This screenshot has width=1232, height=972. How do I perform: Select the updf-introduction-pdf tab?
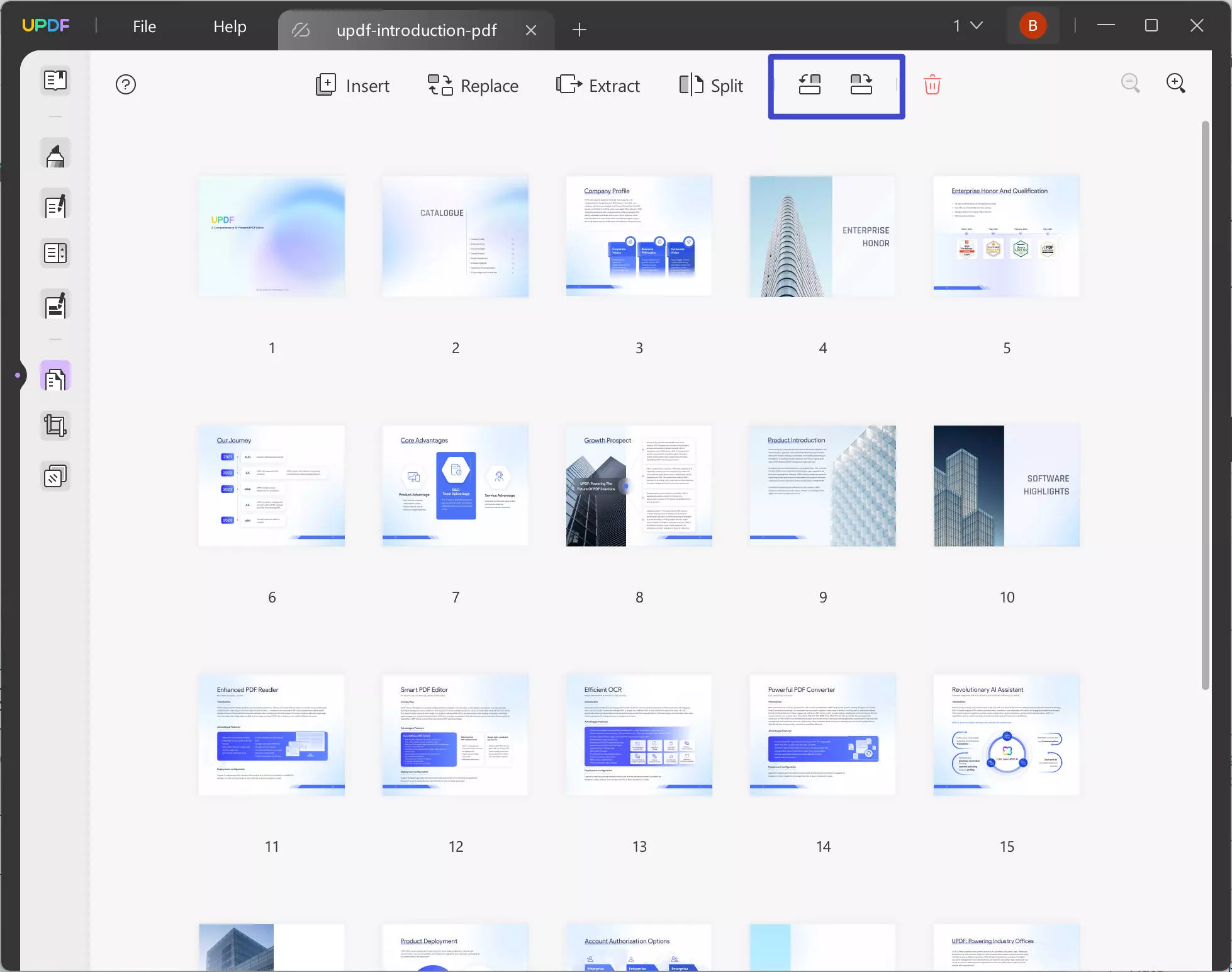pyautogui.click(x=416, y=29)
